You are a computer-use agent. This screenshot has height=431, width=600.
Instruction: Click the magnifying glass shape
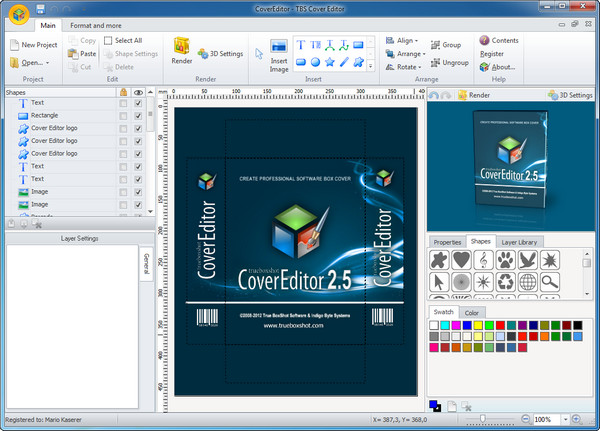point(551,283)
